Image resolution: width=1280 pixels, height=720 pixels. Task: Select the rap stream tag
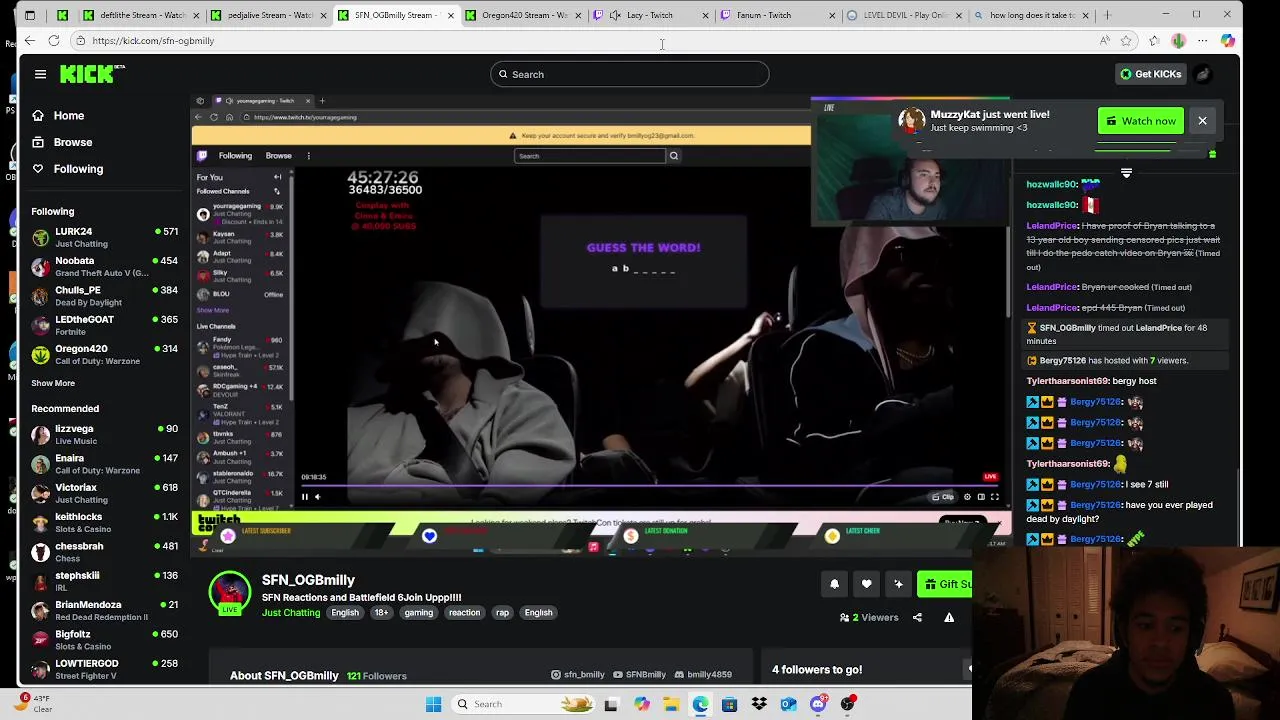coord(502,613)
